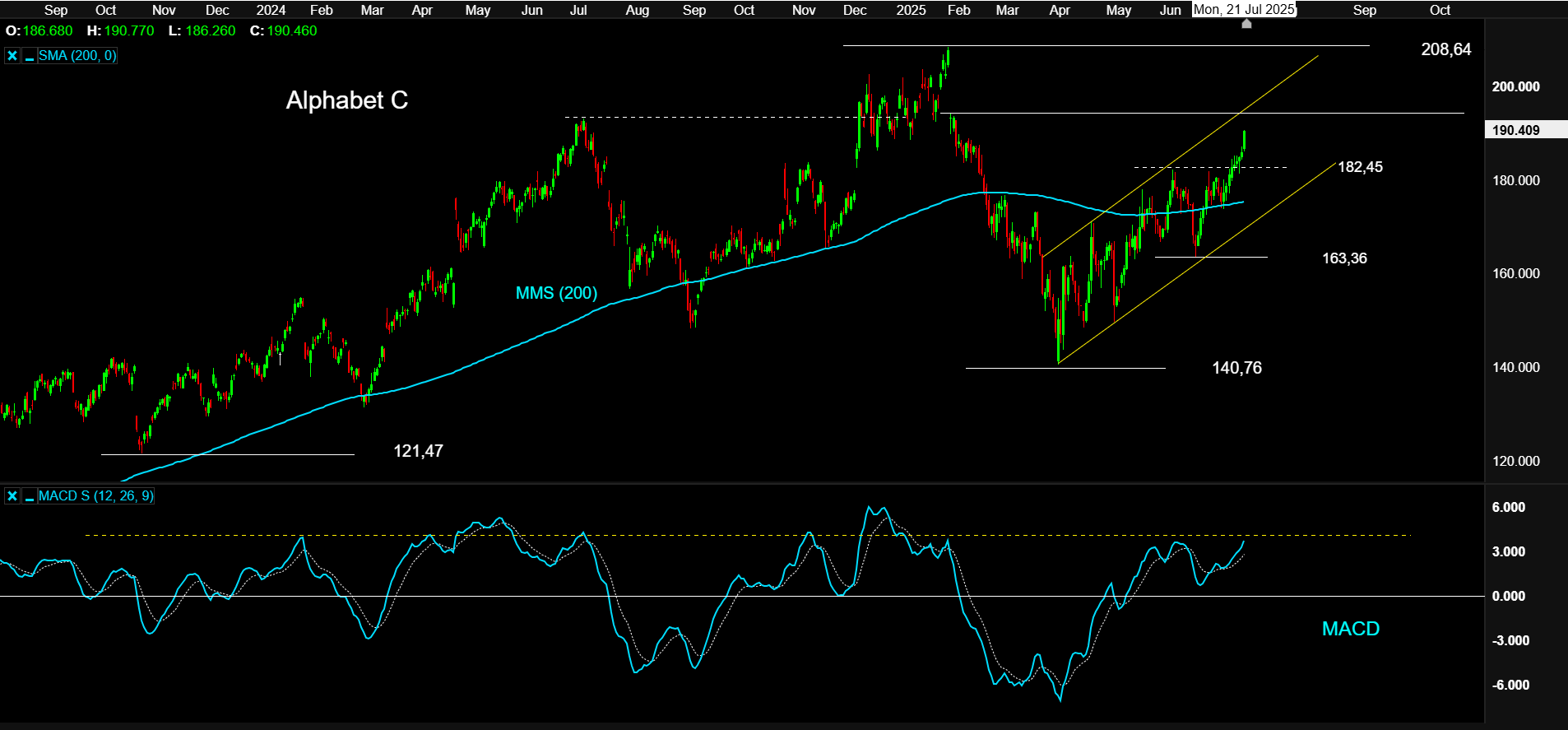Select the 190.409 current price tag
This screenshot has width=1568, height=730.
pos(1525,130)
